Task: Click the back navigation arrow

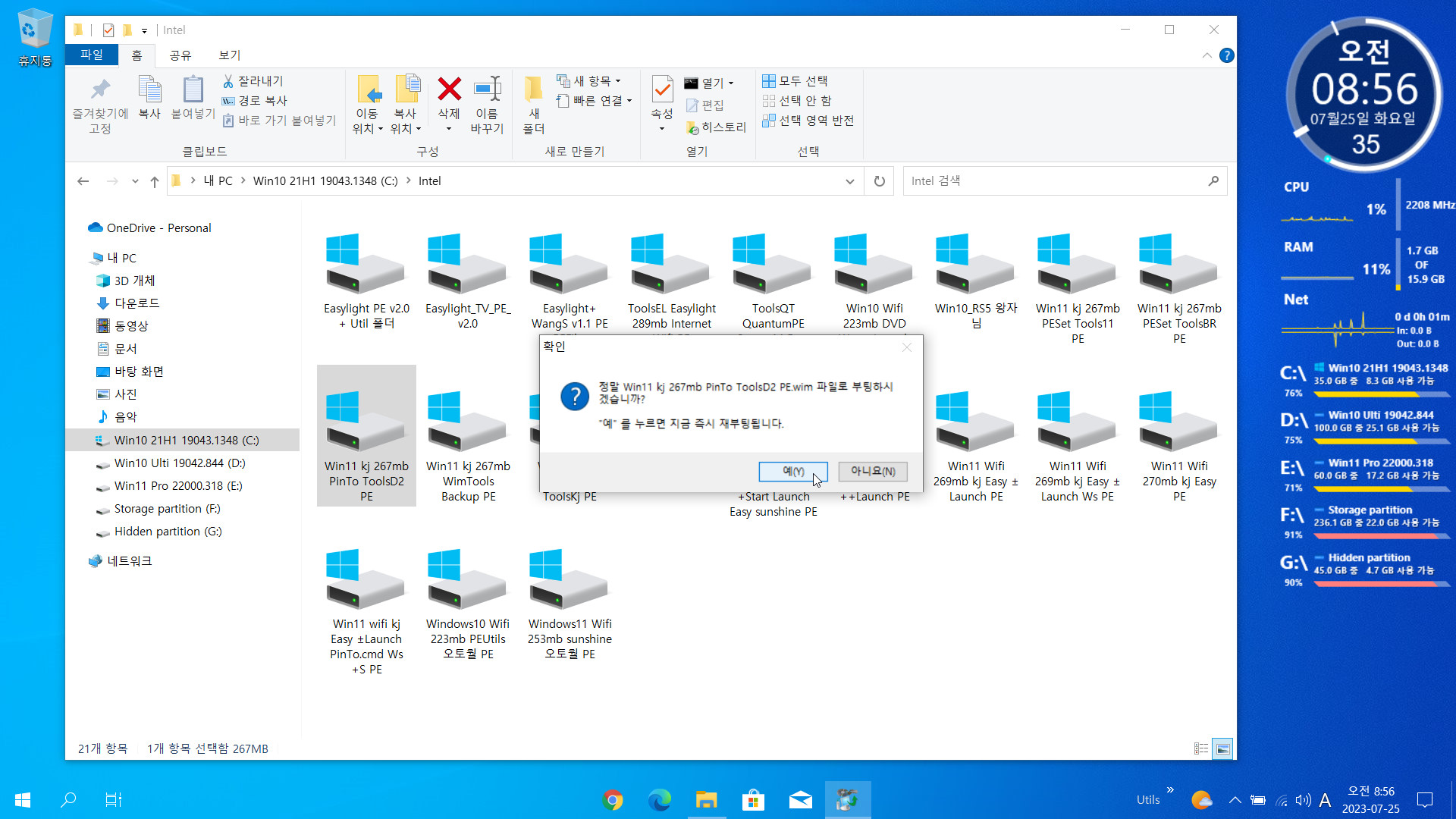Action: [x=83, y=181]
